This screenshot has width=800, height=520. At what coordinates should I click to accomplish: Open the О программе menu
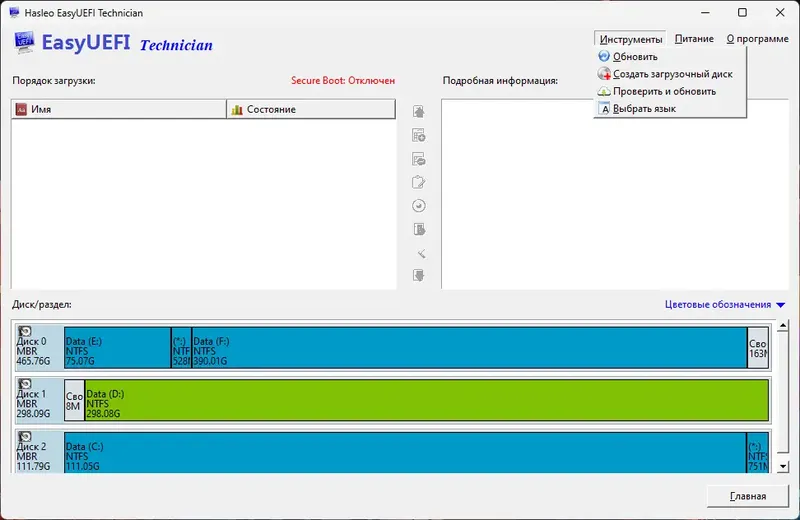[x=757, y=39]
